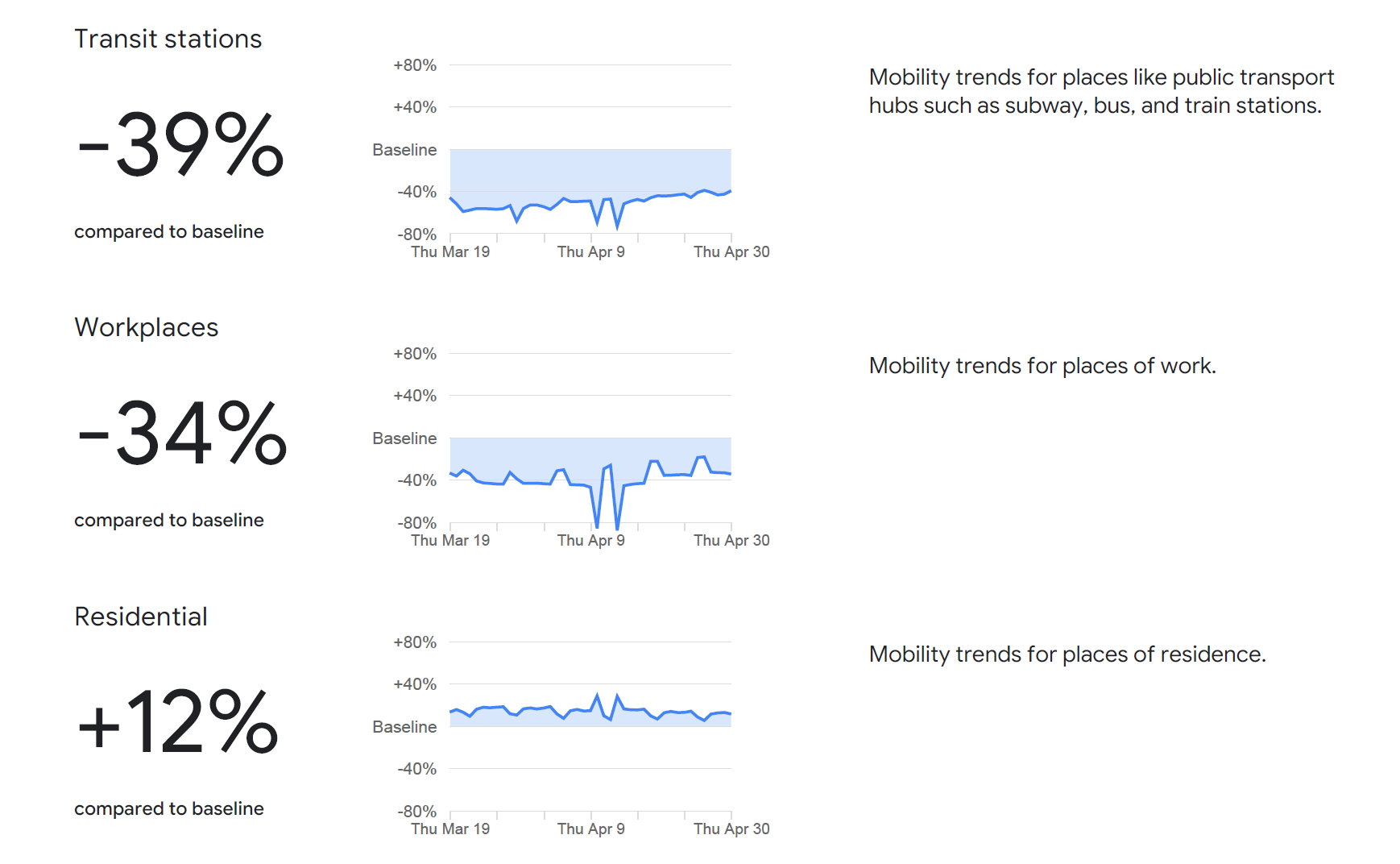Click the +12% residential figure

[x=178, y=721]
